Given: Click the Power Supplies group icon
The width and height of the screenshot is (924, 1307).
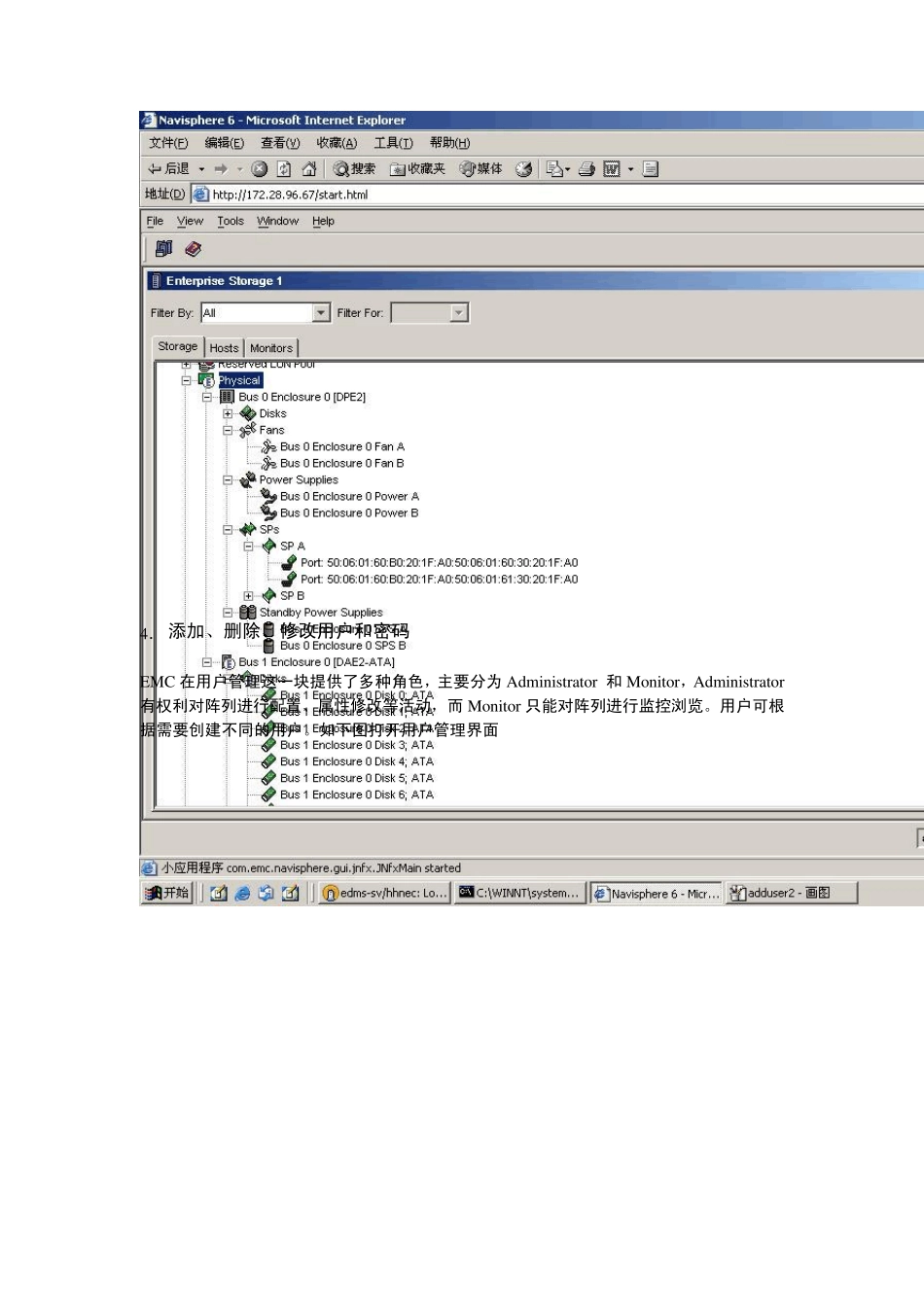Looking at the screenshot, I should [x=248, y=479].
